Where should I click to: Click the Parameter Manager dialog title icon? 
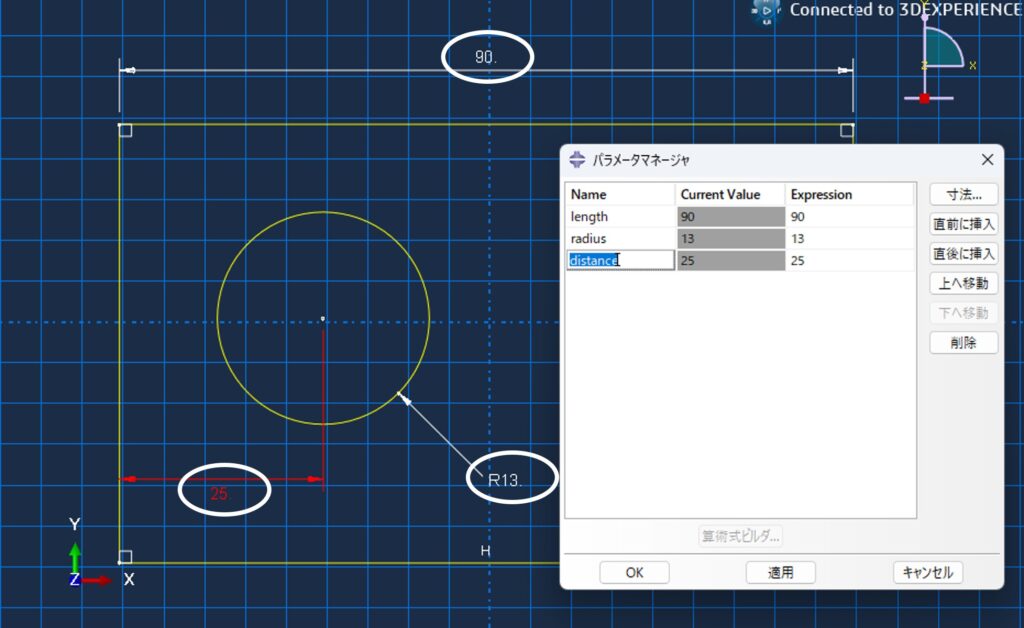[x=577, y=159]
